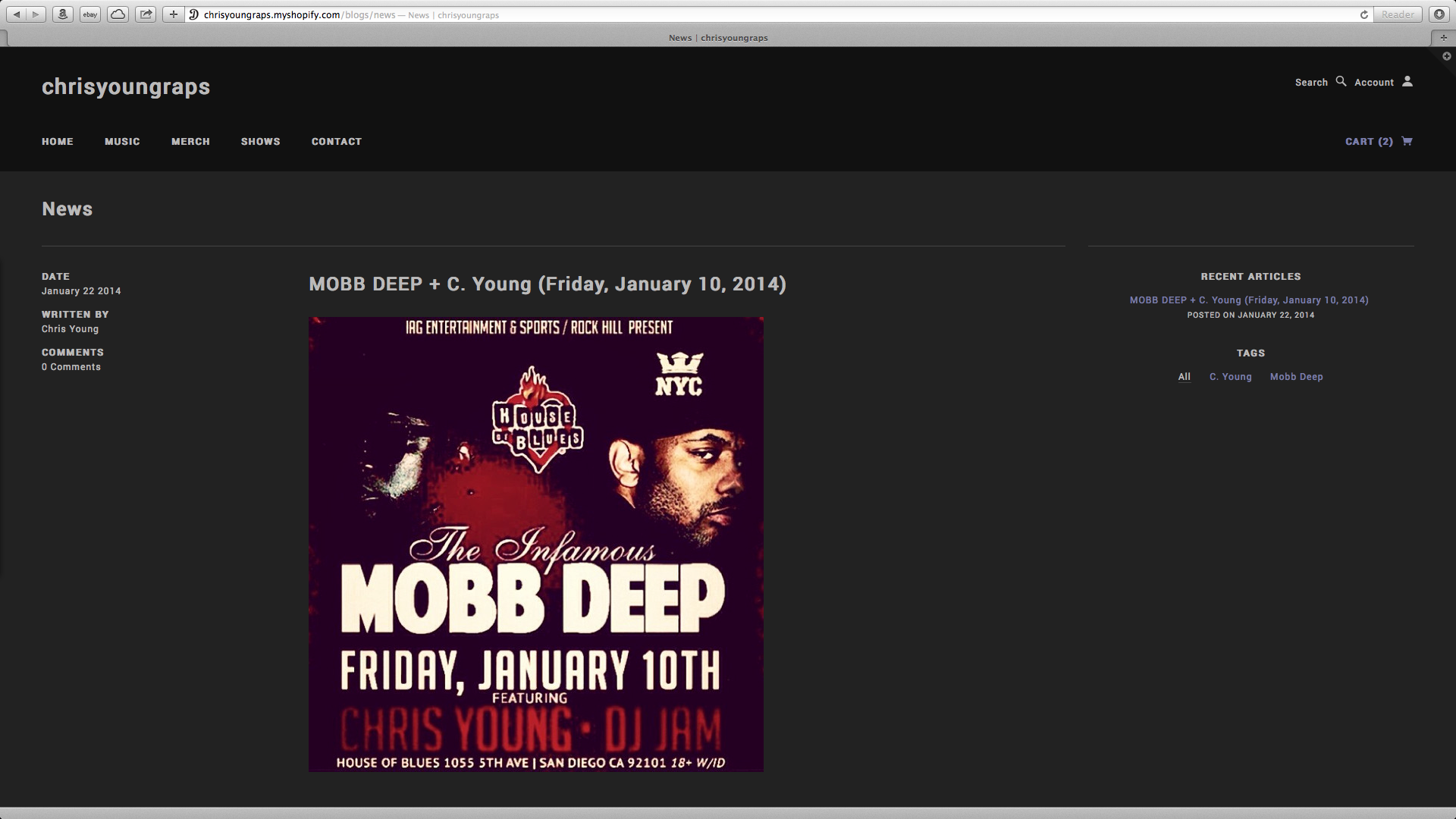This screenshot has width=1456, height=819.
Task: Open the Downloads icon in the toolbar
Action: click(1439, 14)
